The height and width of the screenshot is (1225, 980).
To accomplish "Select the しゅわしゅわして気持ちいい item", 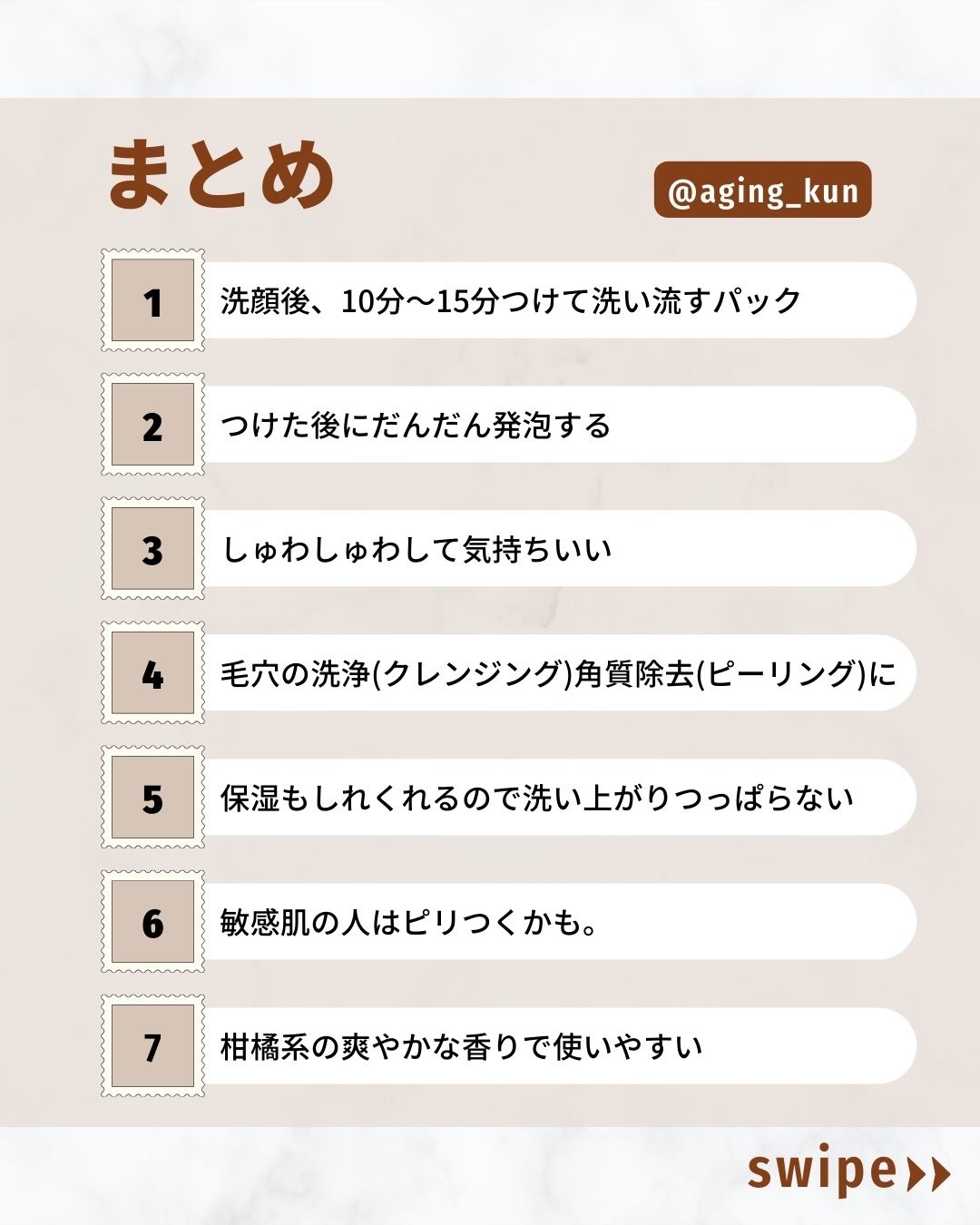I will 417,549.
